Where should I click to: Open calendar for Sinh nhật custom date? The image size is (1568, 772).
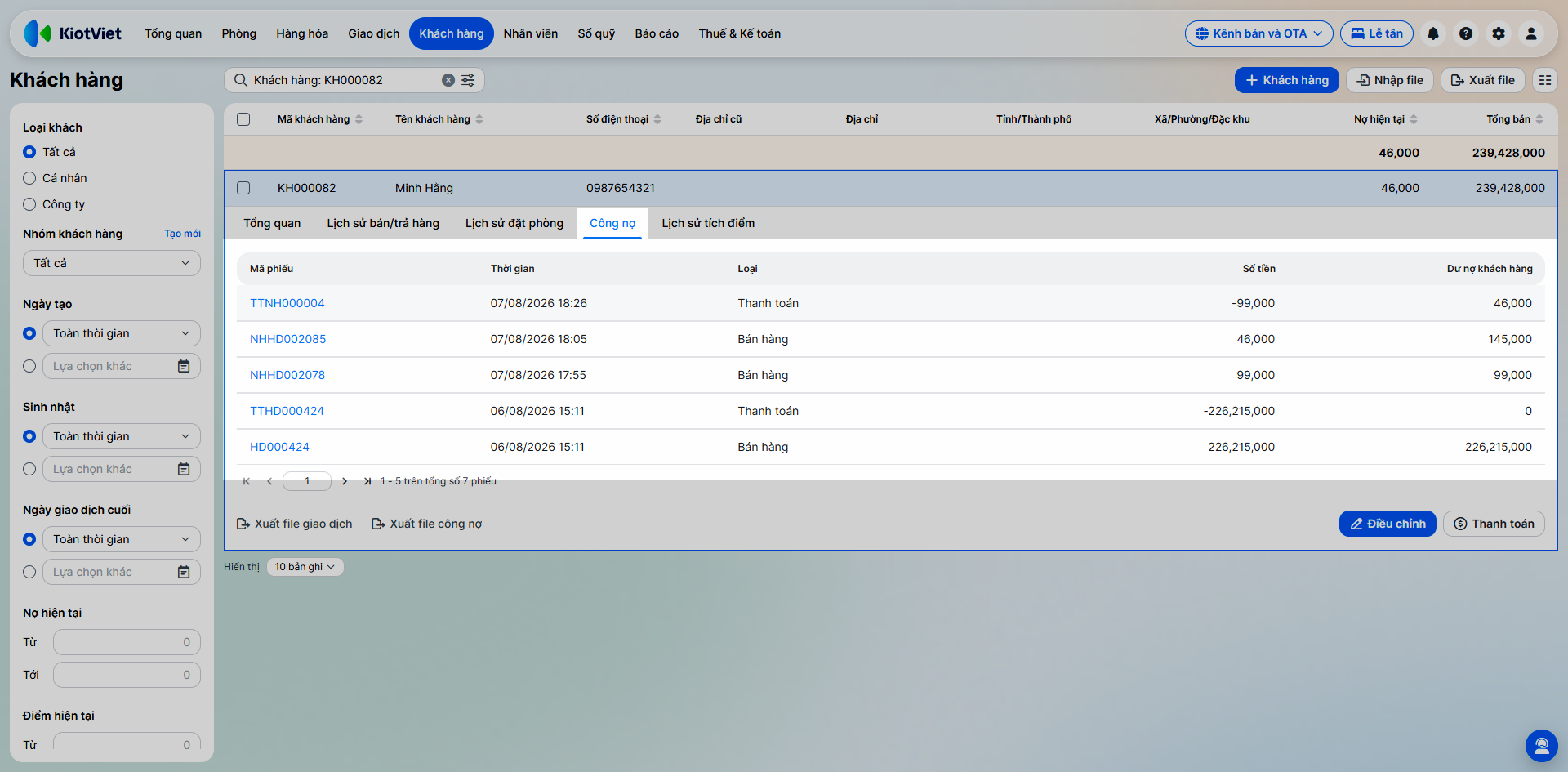pyautogui.click(x=184, y=469)
